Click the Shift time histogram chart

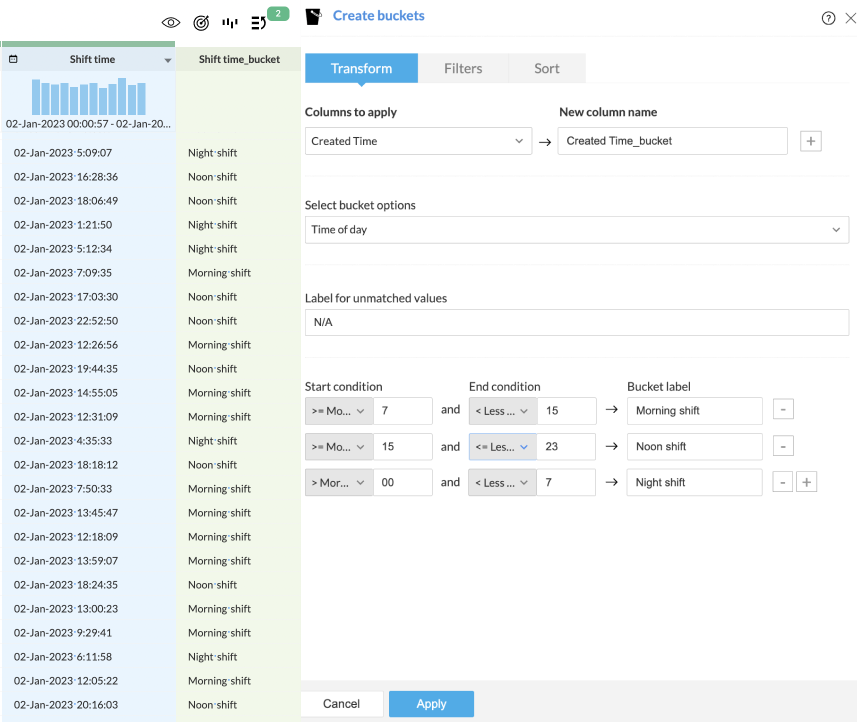click(89, 98)
